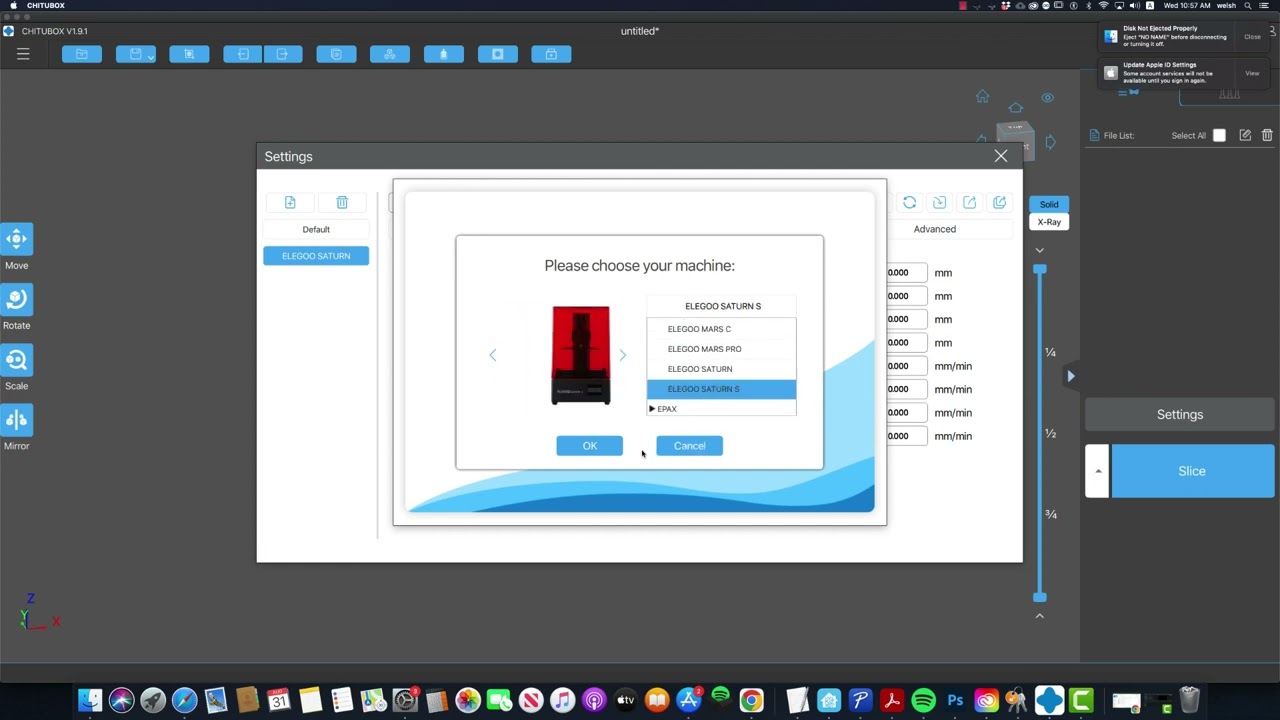Expand the EPAX machine group
Image resolution: width=1280 pixels, height=720 pixels.
[x=652, y=409]
